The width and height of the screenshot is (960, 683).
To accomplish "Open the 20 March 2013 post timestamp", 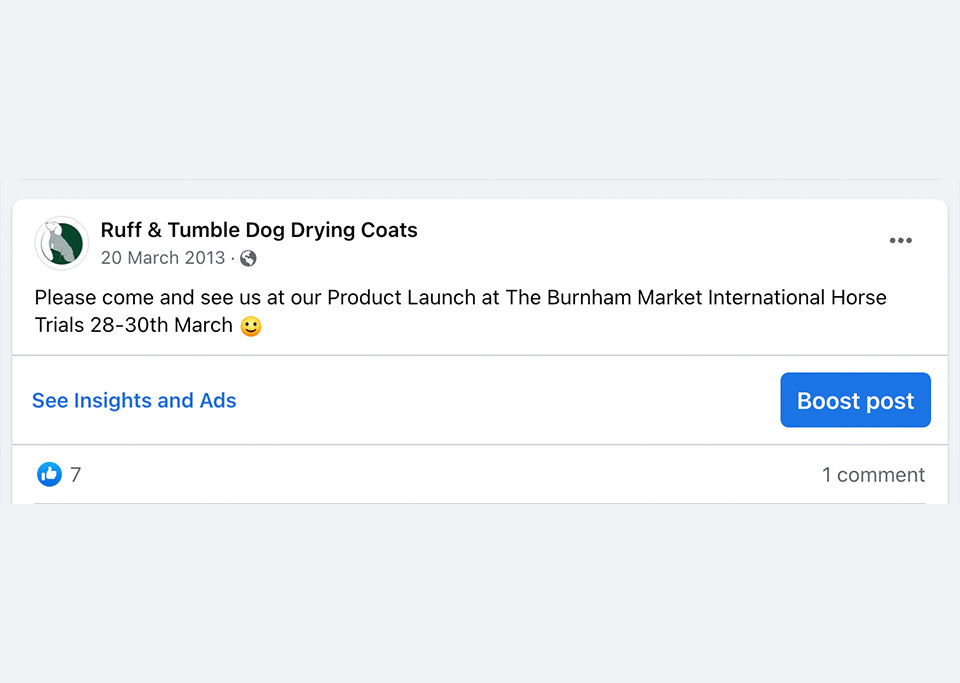I will [x=163, y=258].
